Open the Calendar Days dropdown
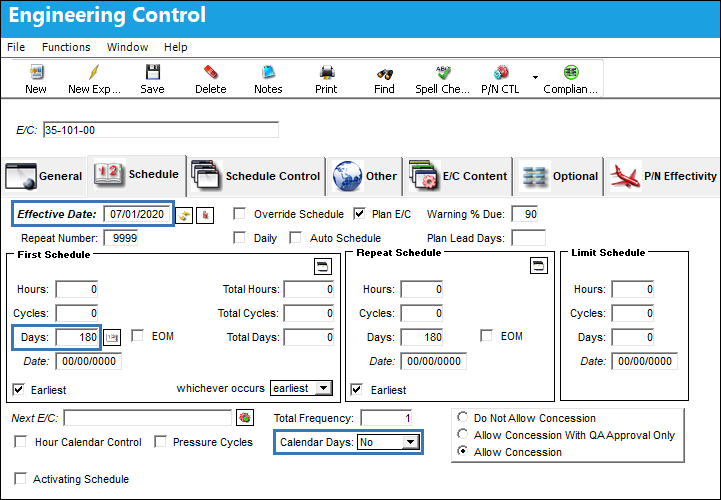721x500 pixels. 410,443
